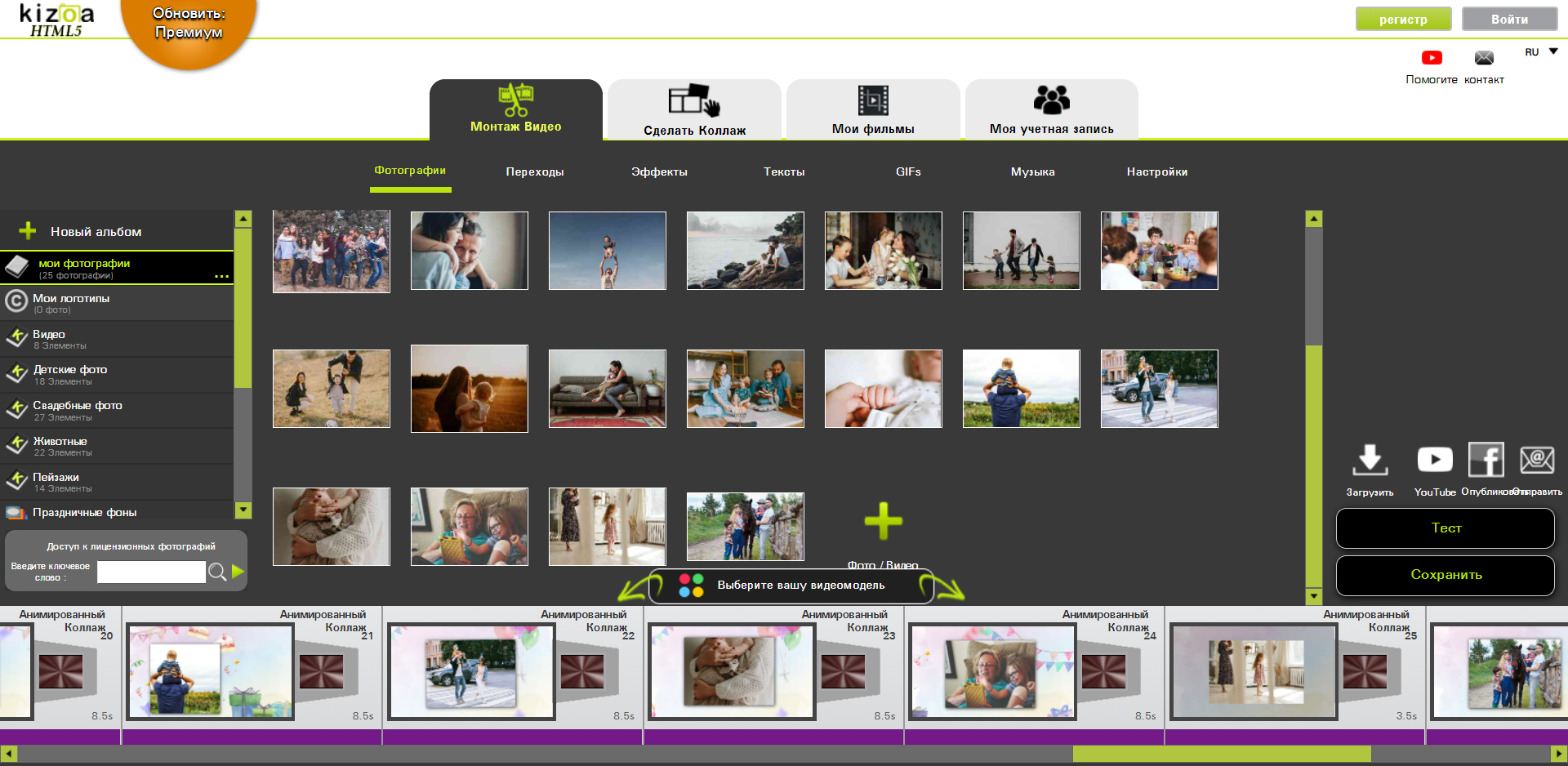This screenshot has width=1568, height=766.
Task: Open transition icon after slide 21
Action: coord(321,672)
